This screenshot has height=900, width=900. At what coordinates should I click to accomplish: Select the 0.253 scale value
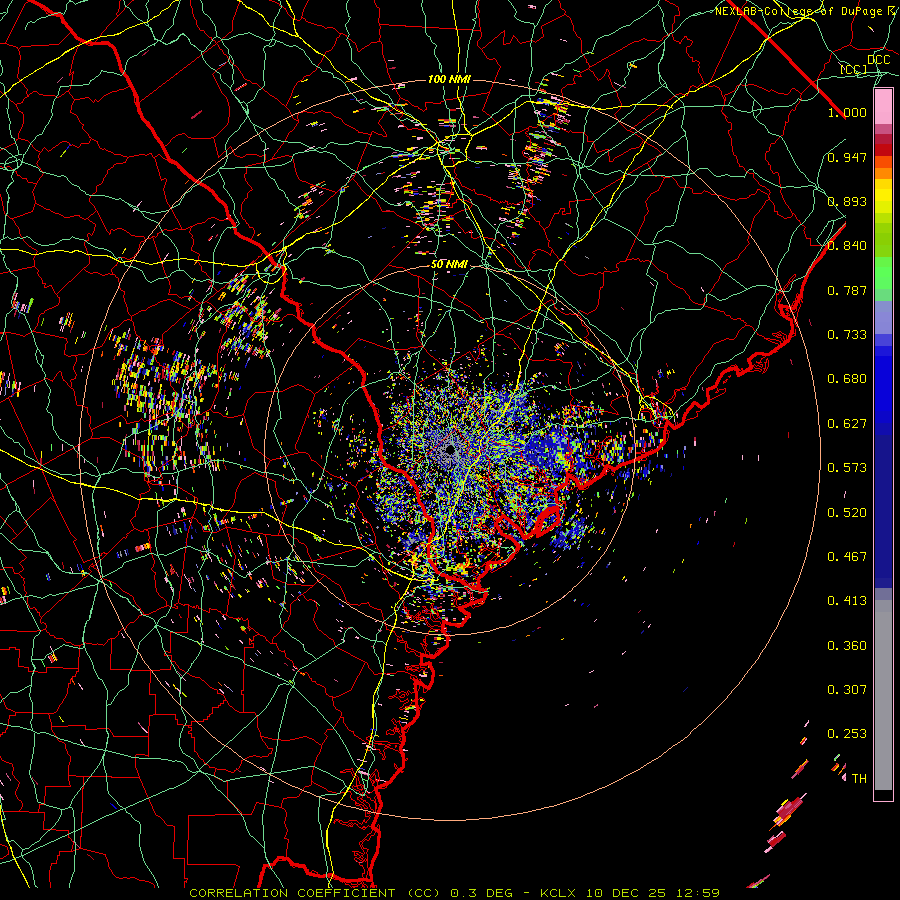(847, 734)
